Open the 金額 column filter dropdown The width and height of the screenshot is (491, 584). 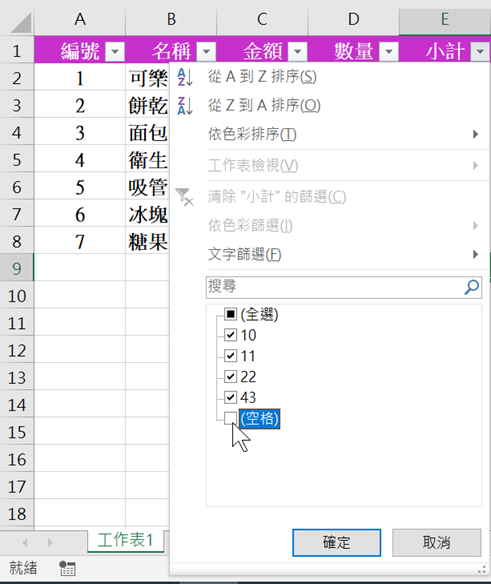point(298,51)
